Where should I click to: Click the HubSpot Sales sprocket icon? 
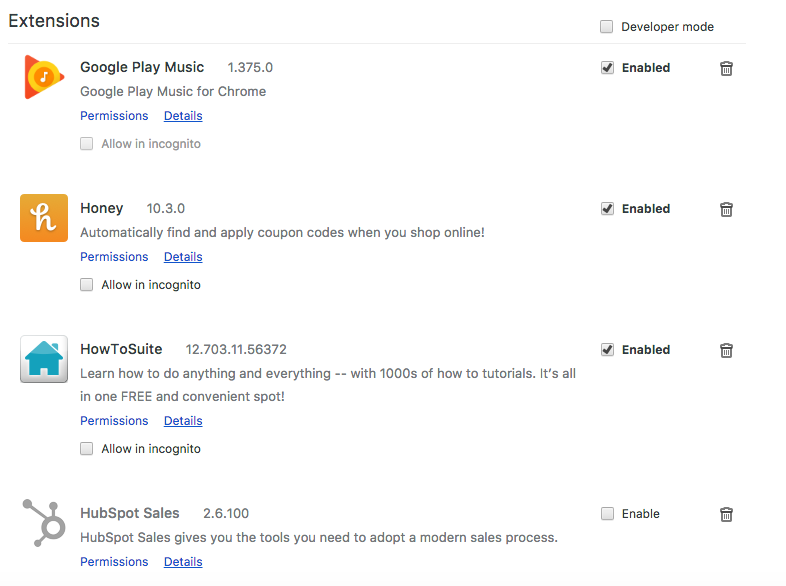[44, 523]
